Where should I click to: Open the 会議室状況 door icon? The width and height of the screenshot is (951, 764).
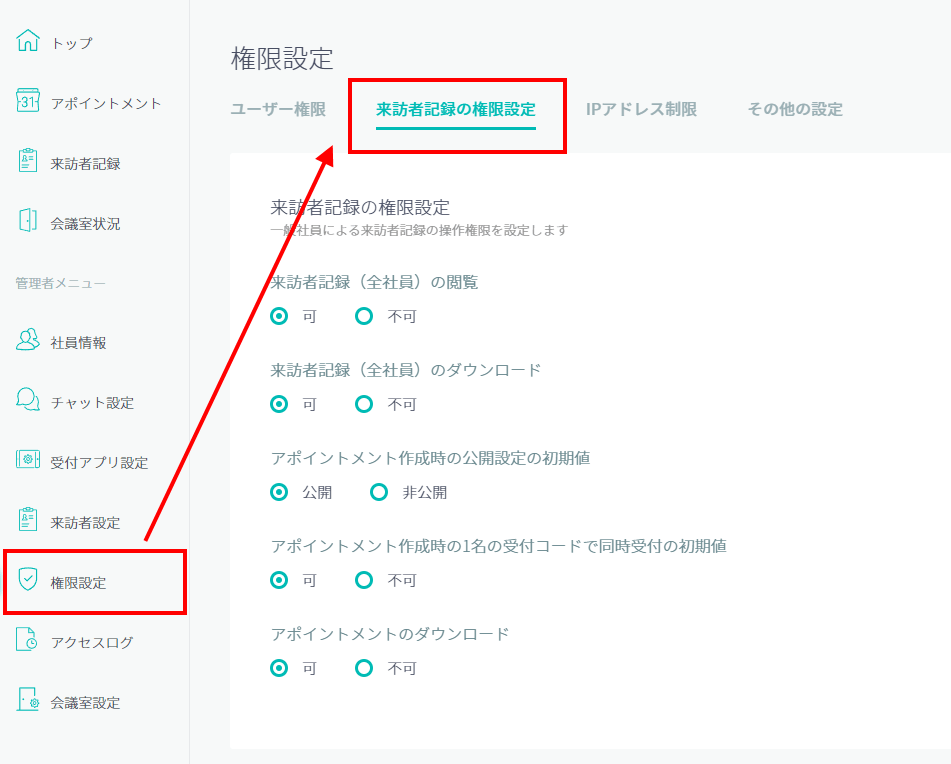[28, 220]
